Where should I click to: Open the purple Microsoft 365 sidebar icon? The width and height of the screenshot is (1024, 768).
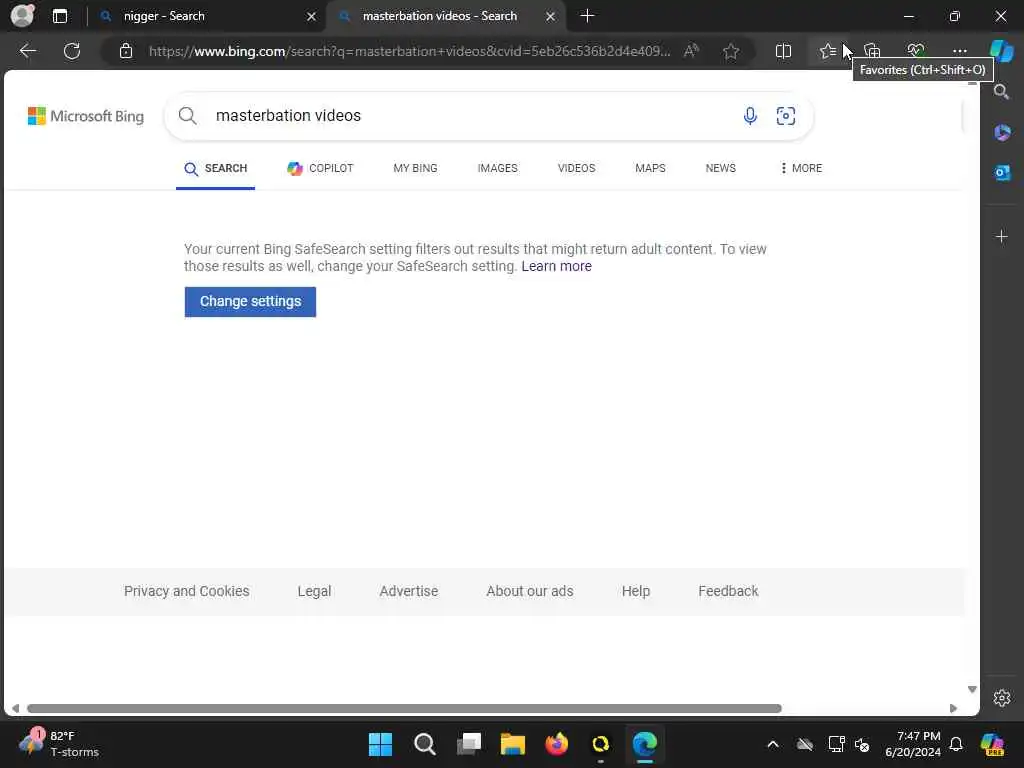tap(1002, 133)
